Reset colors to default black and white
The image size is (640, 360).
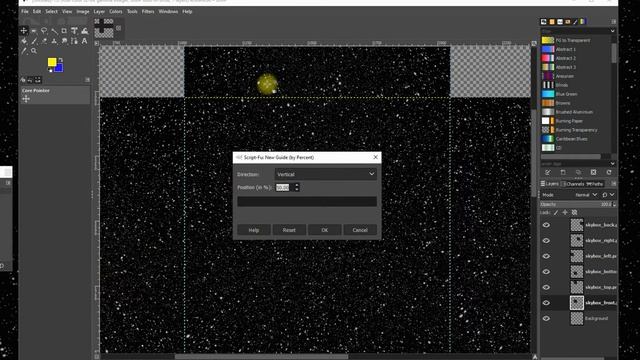tap(50, 70)
